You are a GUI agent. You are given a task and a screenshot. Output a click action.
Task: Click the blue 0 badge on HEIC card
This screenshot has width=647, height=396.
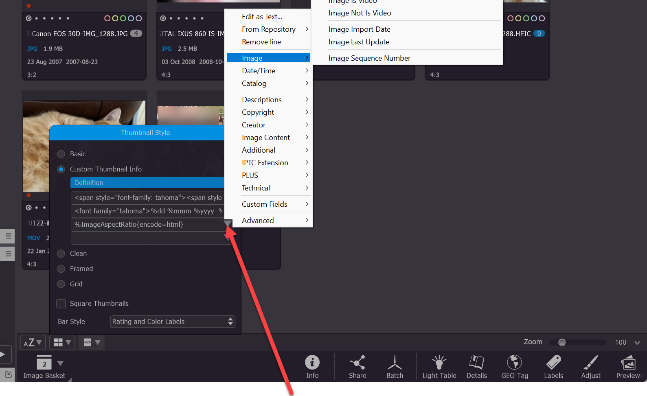click(539, 33)
